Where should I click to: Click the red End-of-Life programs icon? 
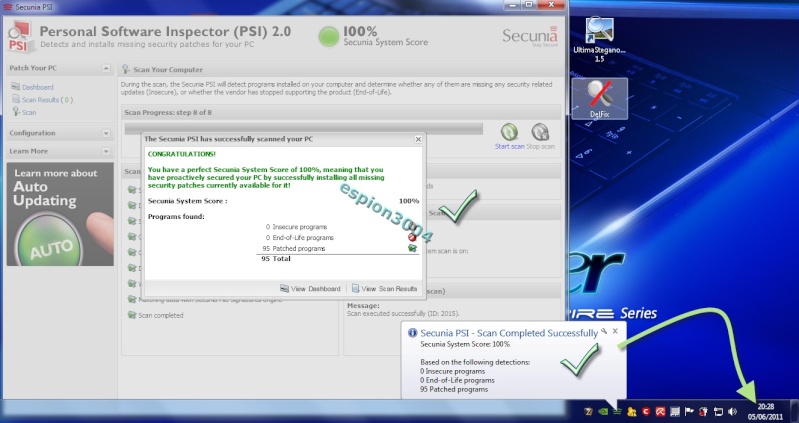tap(412, 237)
